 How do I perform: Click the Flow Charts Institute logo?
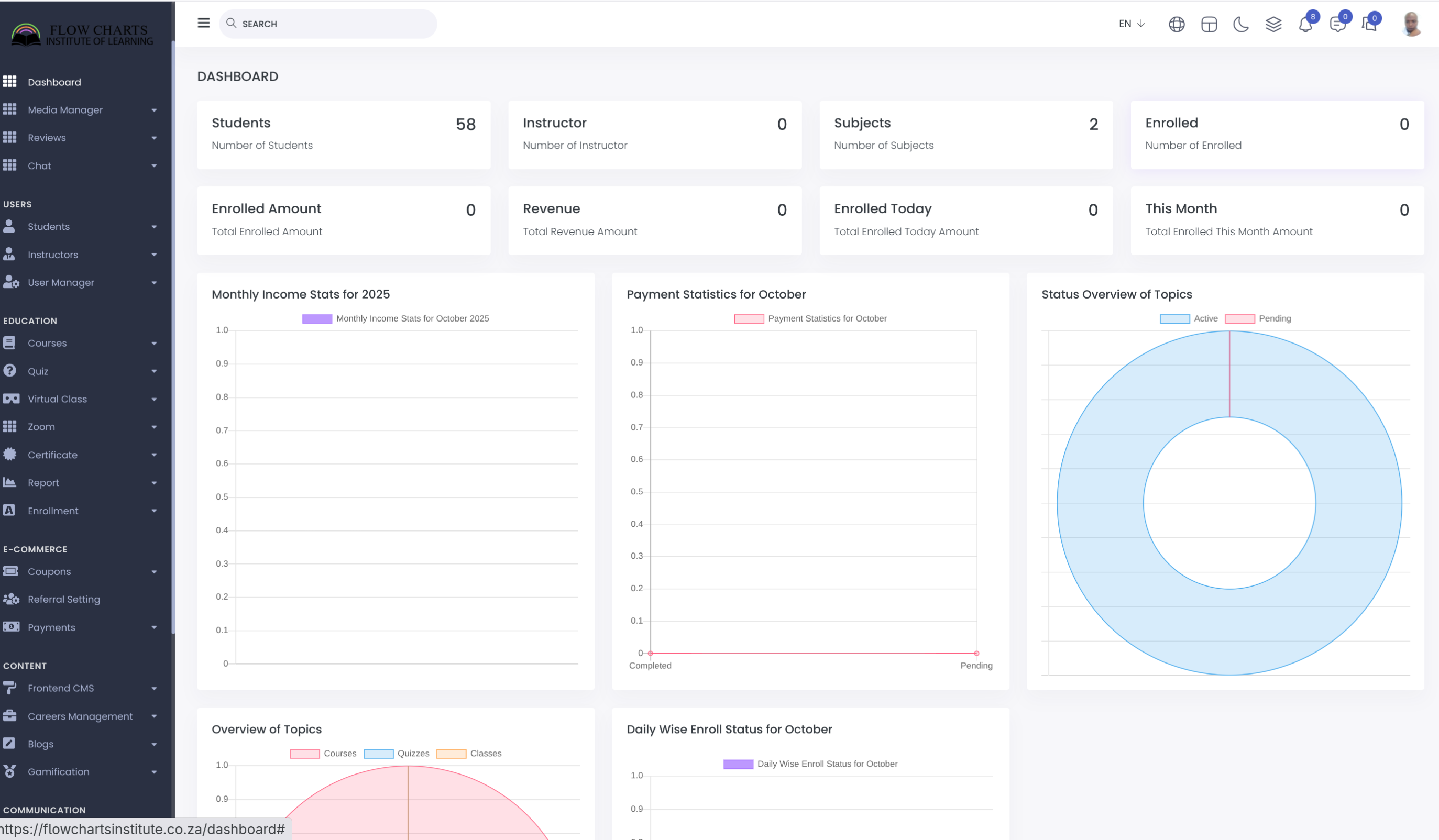[83, 34]
